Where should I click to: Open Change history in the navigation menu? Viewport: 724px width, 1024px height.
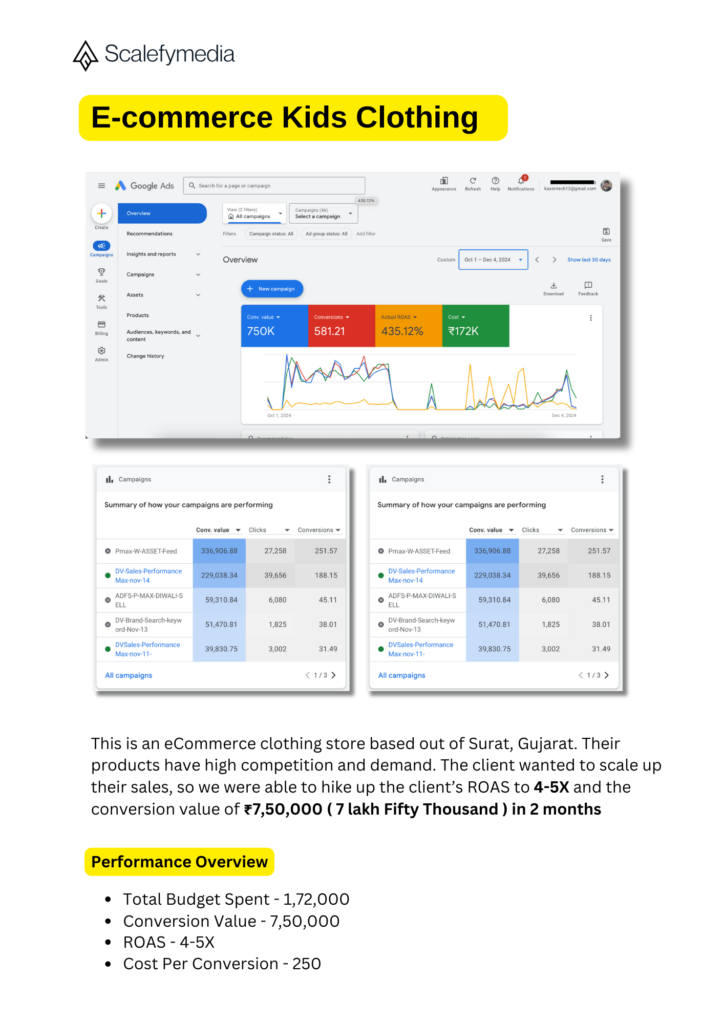click(x=146, y=356)
